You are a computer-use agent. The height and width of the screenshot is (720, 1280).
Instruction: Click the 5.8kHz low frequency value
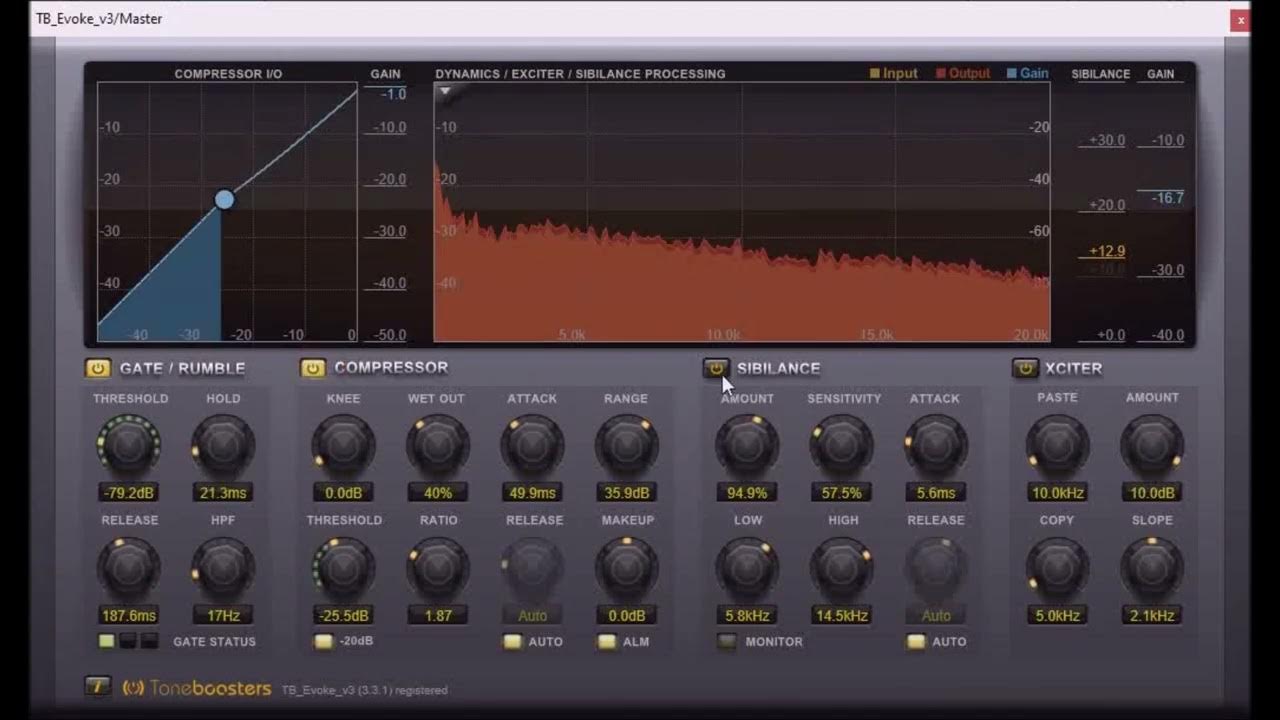coord(747,616)
